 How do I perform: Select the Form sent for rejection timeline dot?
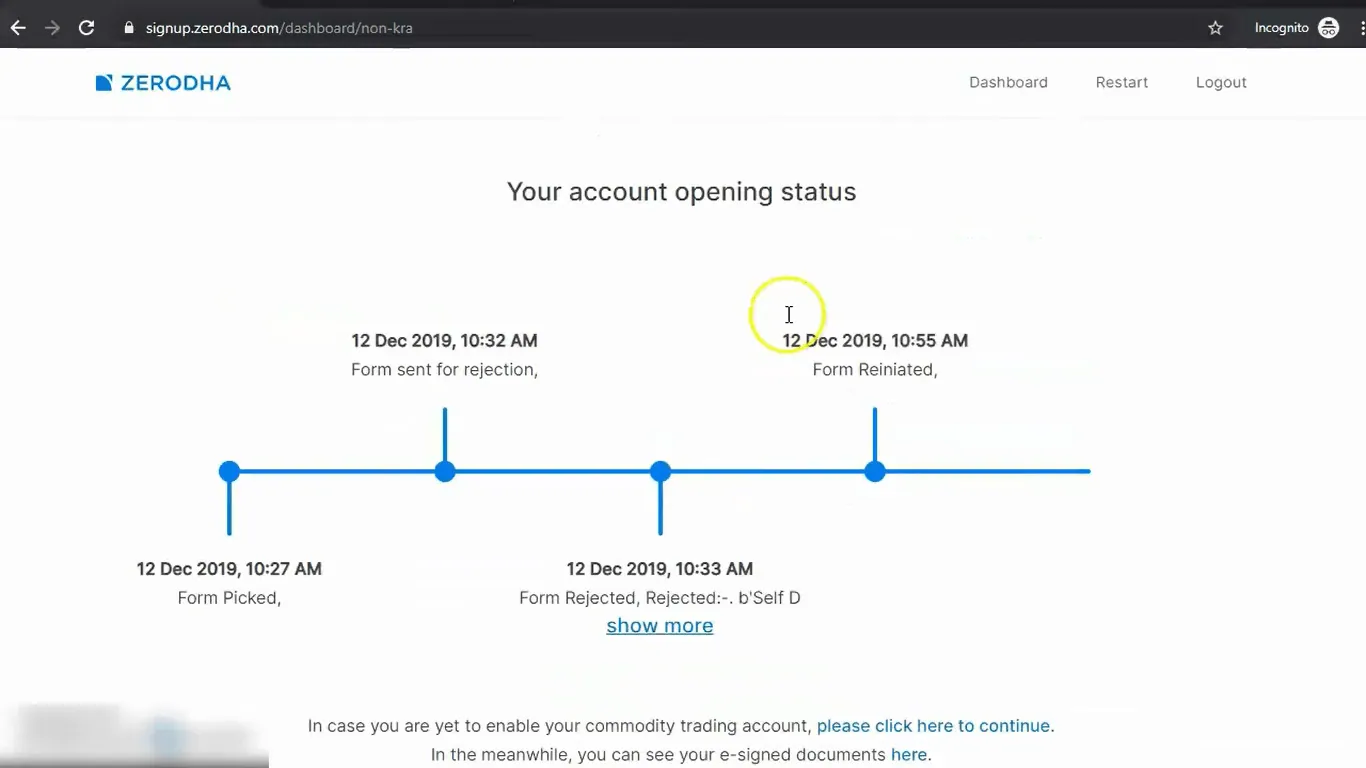click(445, 471)
